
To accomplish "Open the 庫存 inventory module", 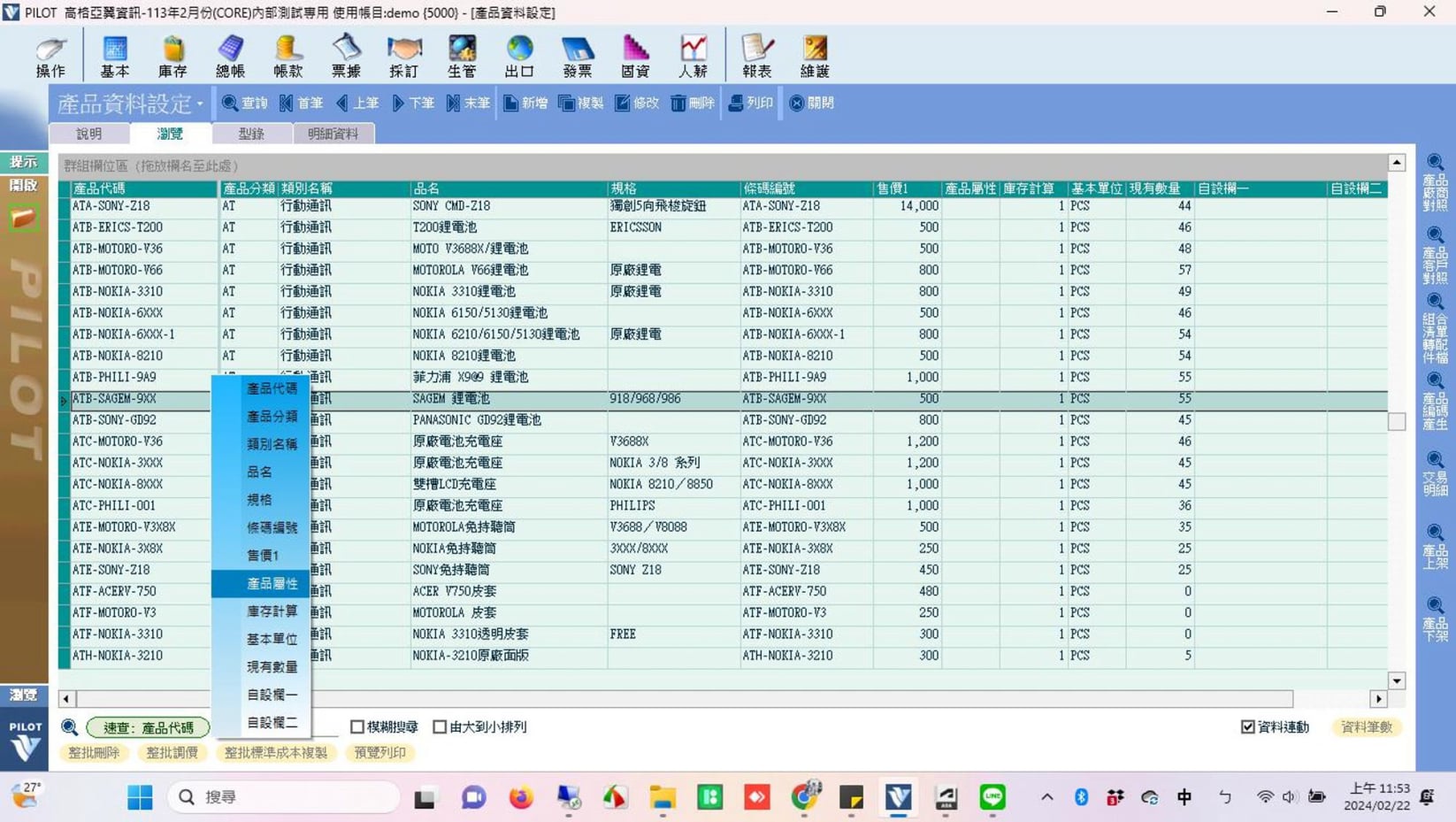I will (172, 57).
